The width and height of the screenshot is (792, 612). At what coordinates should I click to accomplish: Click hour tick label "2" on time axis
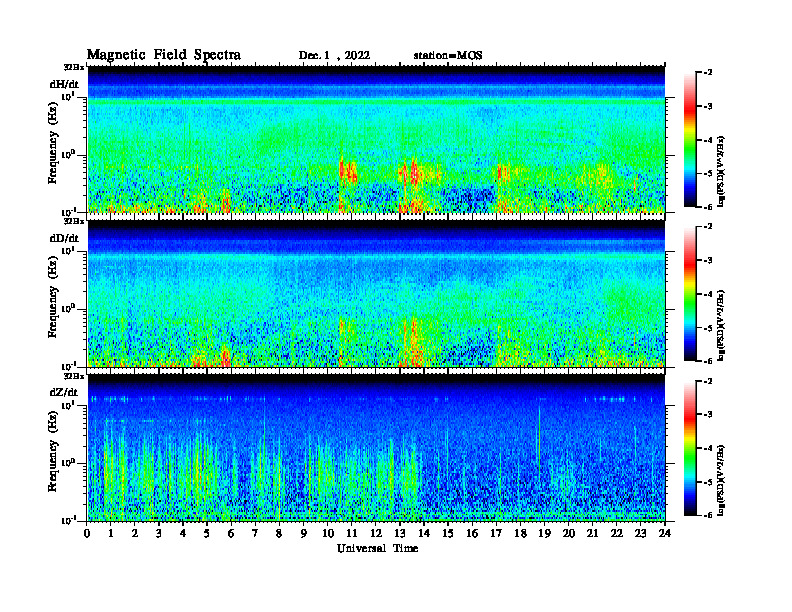point(135,534)
